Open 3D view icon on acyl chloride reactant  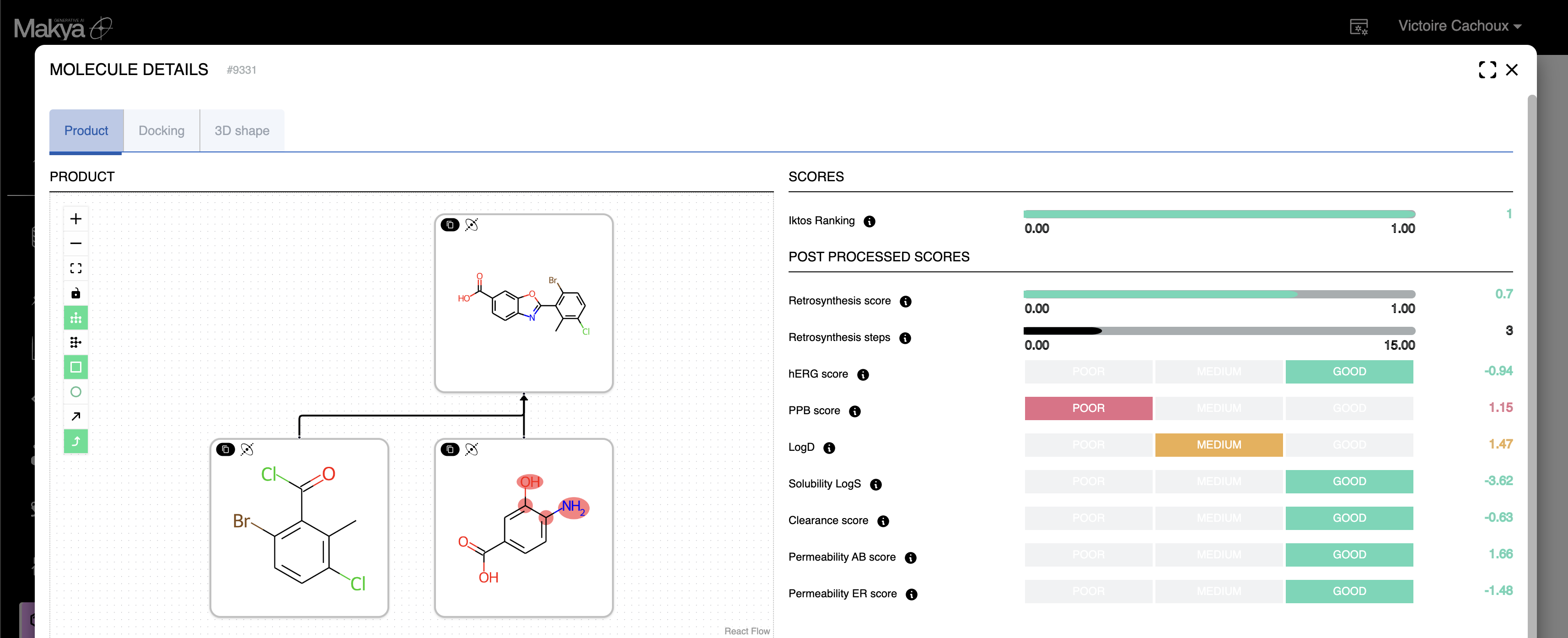[x=247, y=449]
